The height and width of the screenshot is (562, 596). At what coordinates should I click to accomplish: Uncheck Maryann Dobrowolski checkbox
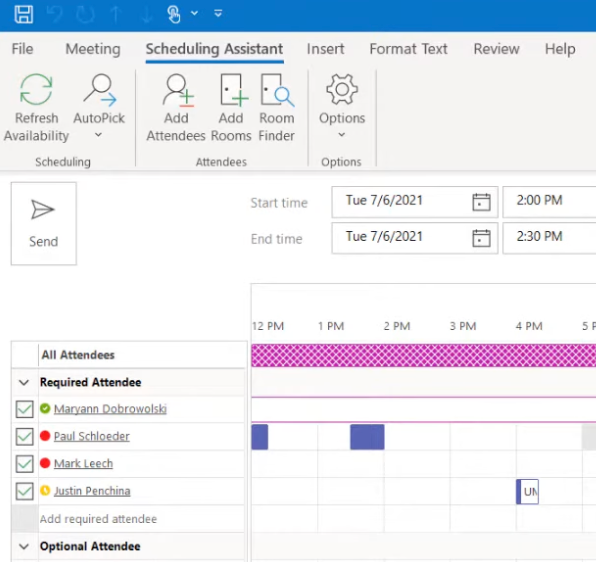[x=25, y=409]
